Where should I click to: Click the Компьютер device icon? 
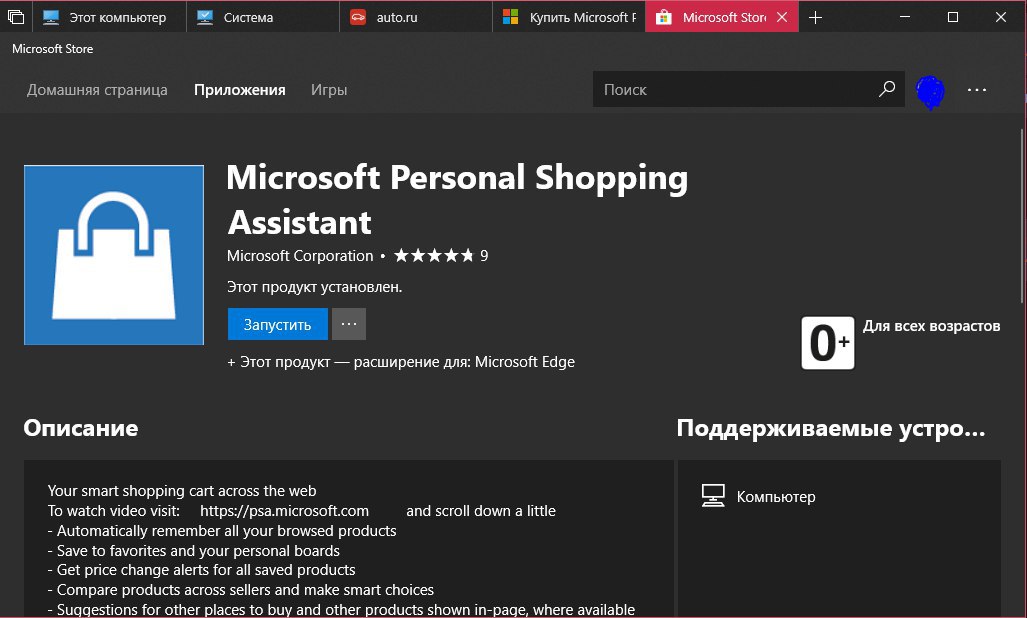[713, 496]
